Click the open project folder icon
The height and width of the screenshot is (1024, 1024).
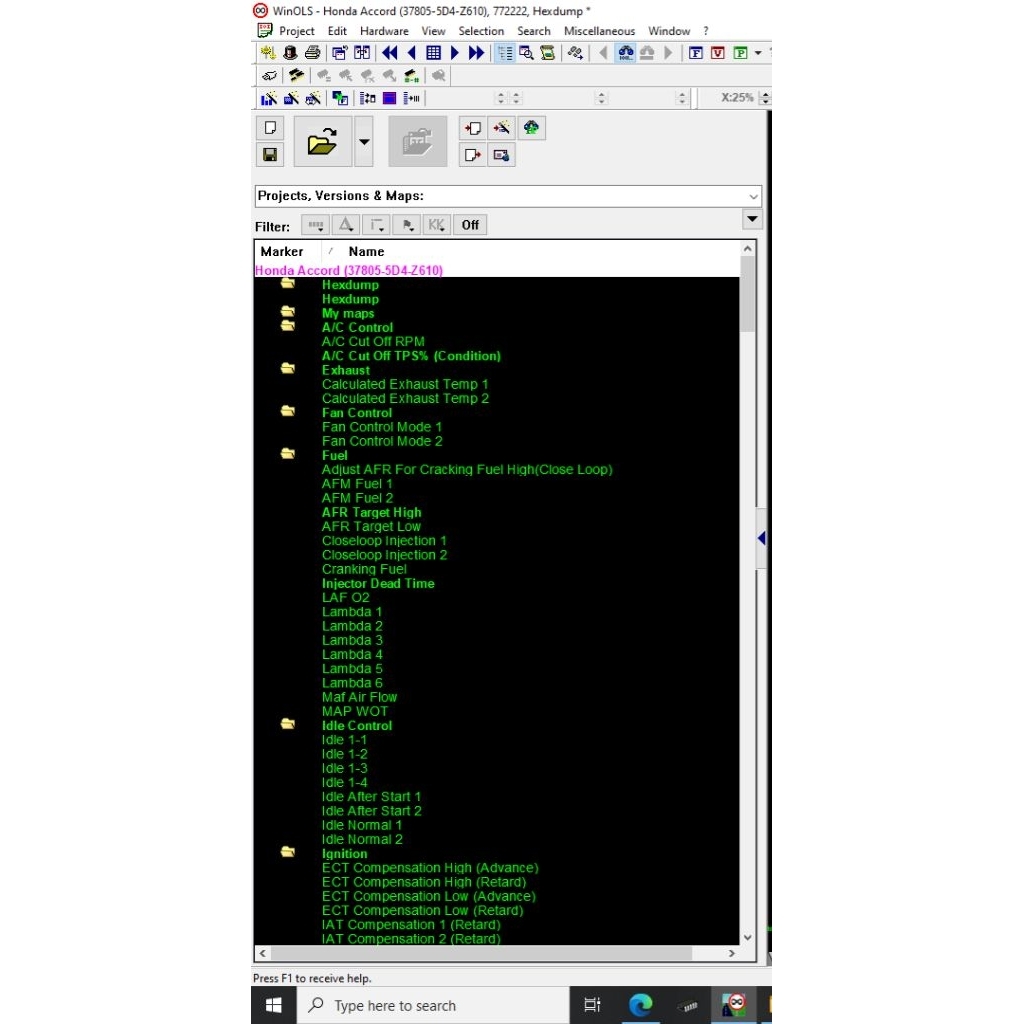click(322, 142)
